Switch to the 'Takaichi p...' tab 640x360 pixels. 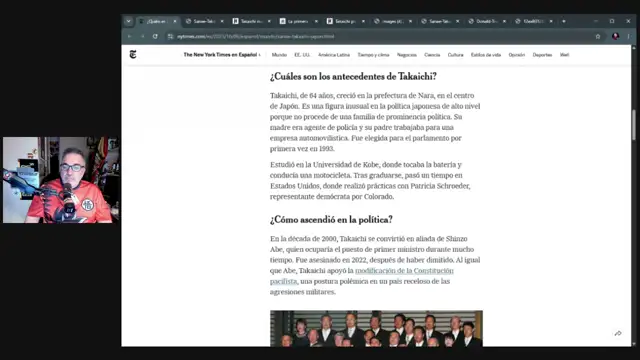tap(345, 21)
